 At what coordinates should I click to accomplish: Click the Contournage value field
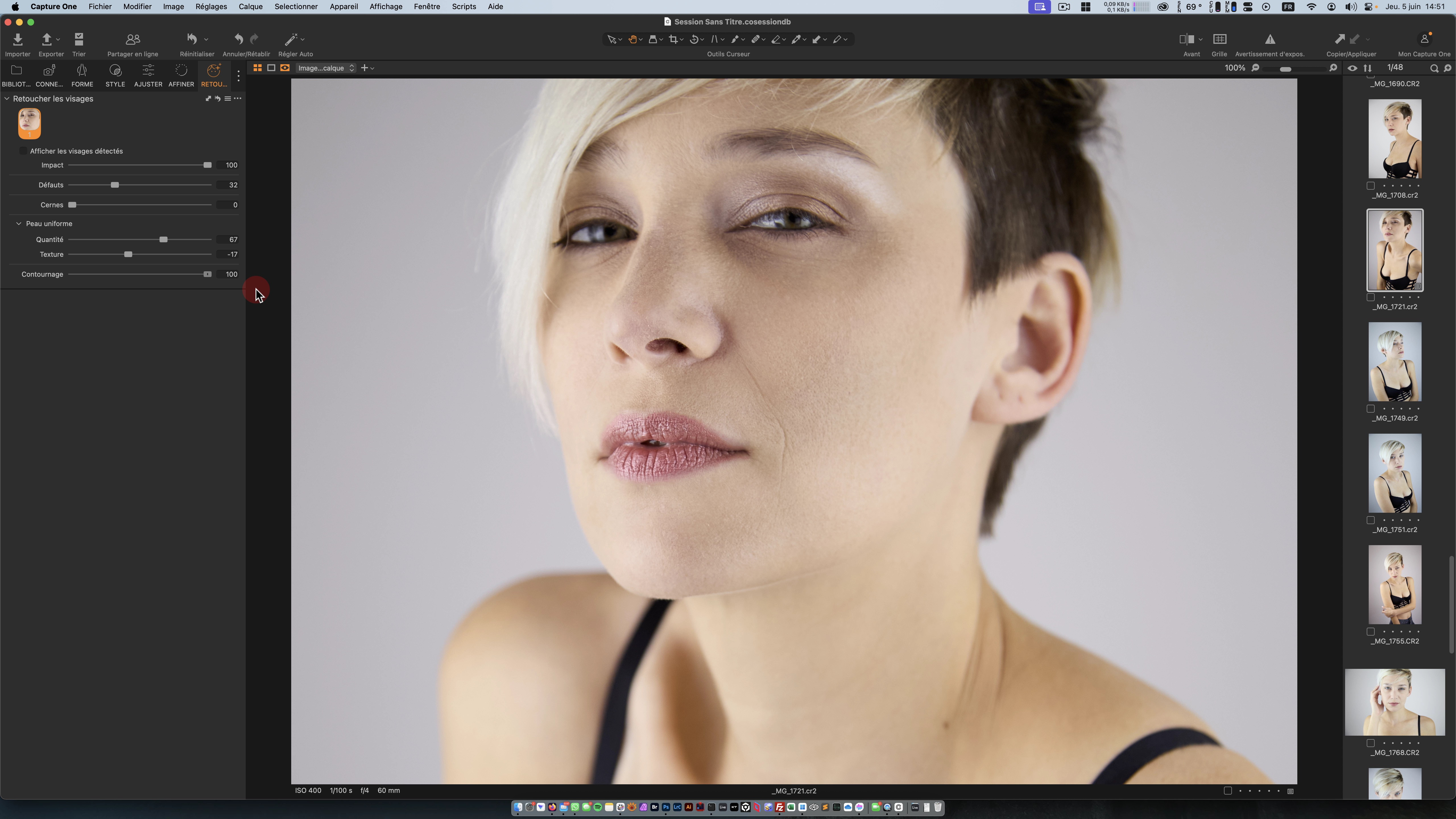tap(228, 274)
